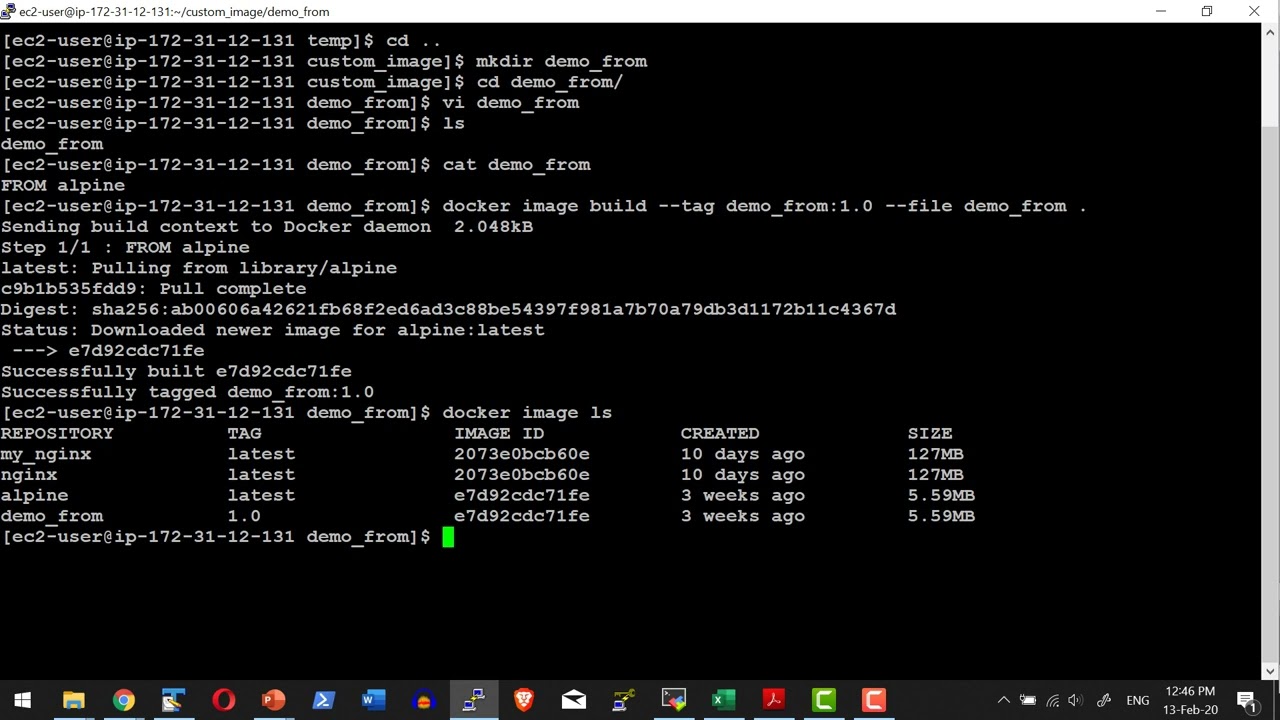The height and width of the screenshot is (720, 1280).
Task: Show hidden system tray icons
Action: point(1003,700)
